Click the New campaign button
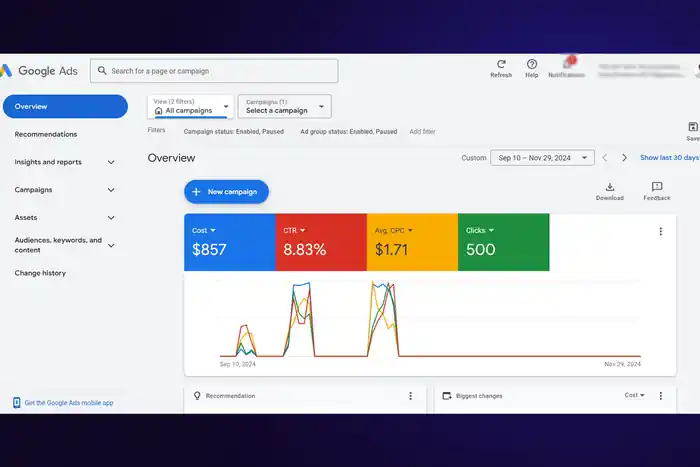This screenshot has height=467, width=700. [226, 192]
